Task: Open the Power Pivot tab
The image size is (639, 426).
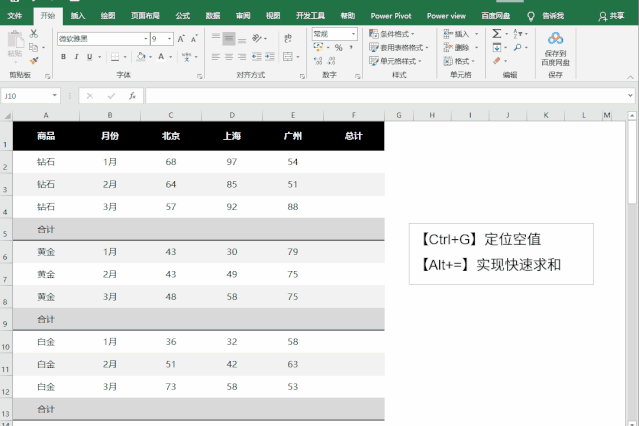Action: (x=391, y=16)
